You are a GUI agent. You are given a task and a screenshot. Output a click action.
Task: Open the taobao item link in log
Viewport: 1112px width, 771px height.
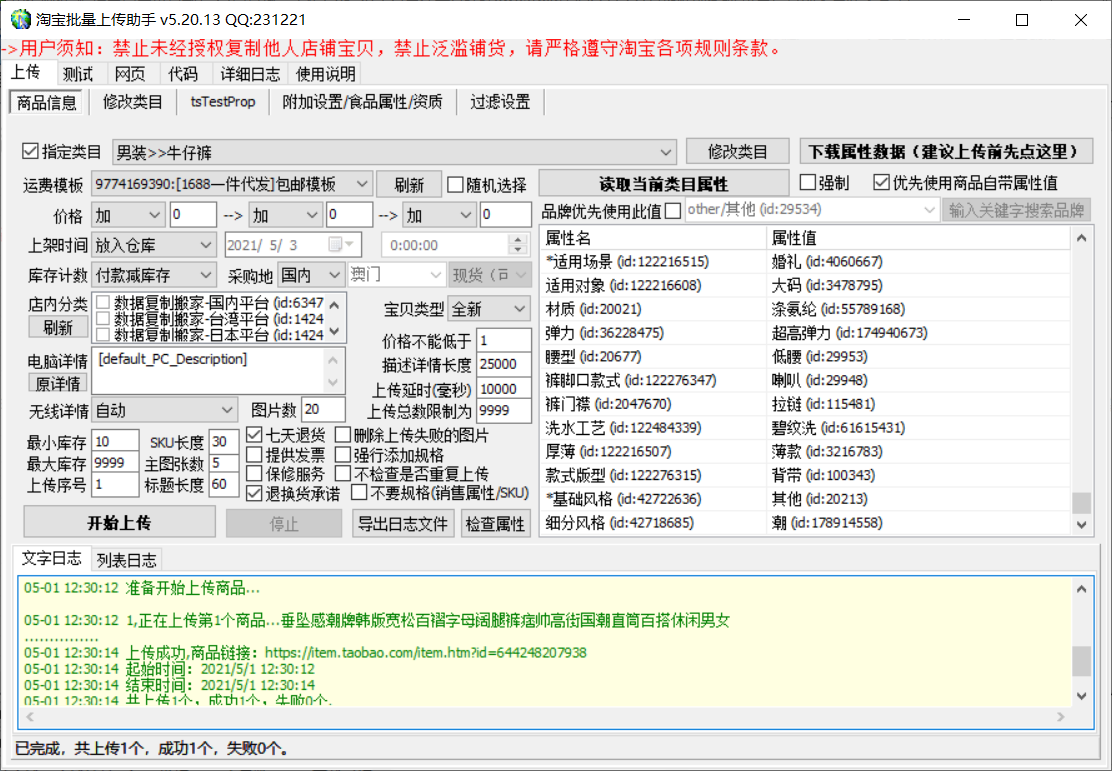[426, 653]
